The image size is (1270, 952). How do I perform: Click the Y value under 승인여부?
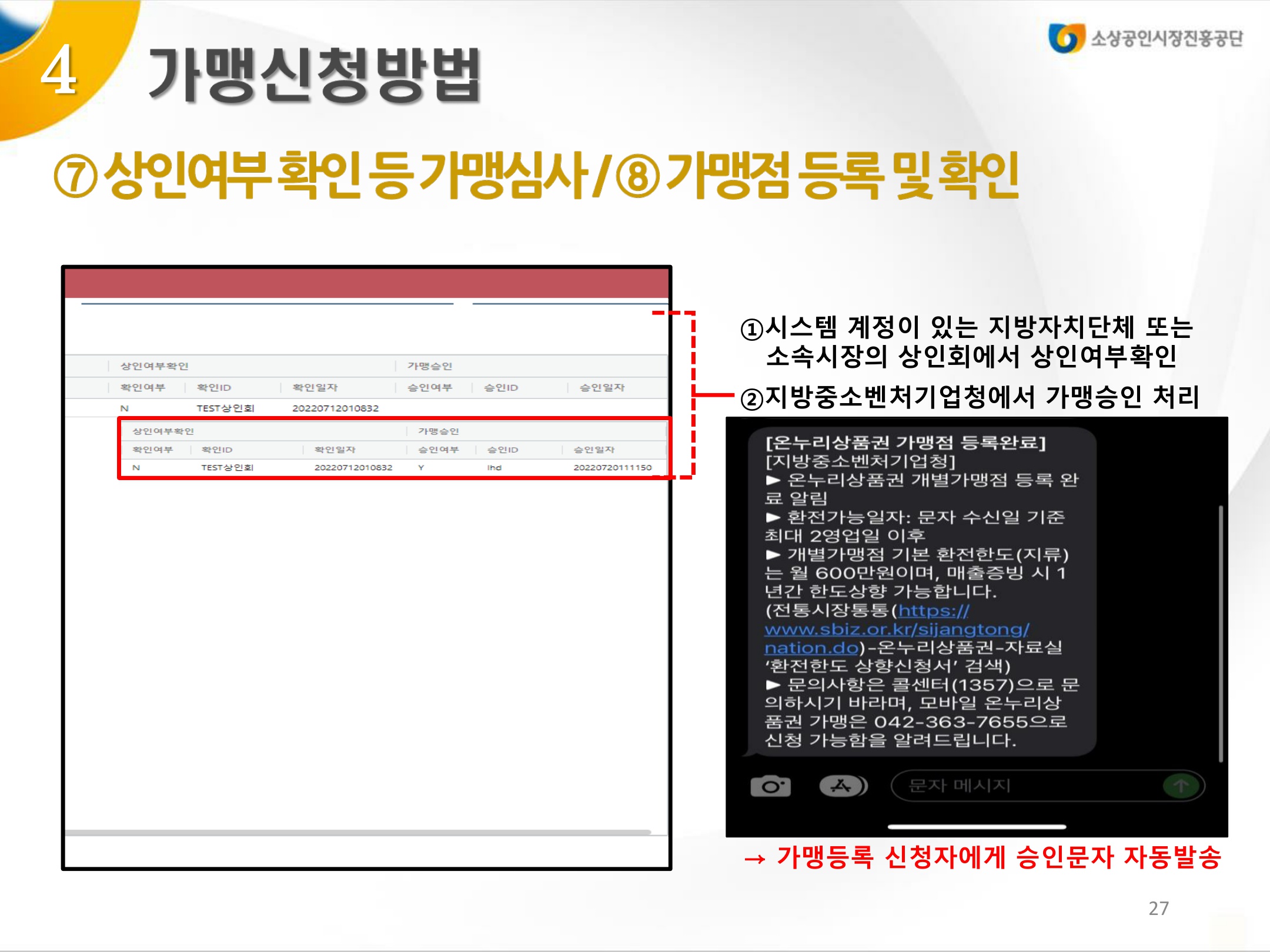click(x=421, y=467)
